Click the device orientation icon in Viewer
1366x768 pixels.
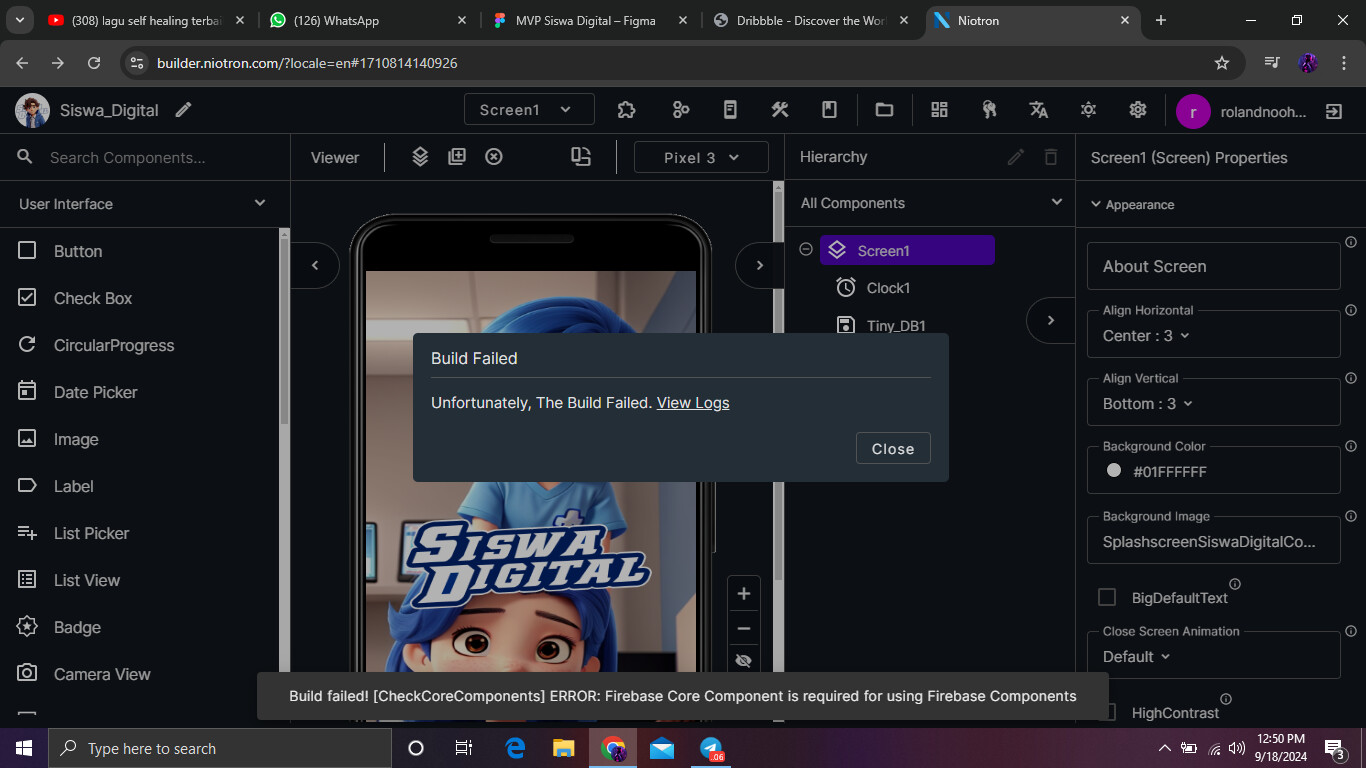581,157
